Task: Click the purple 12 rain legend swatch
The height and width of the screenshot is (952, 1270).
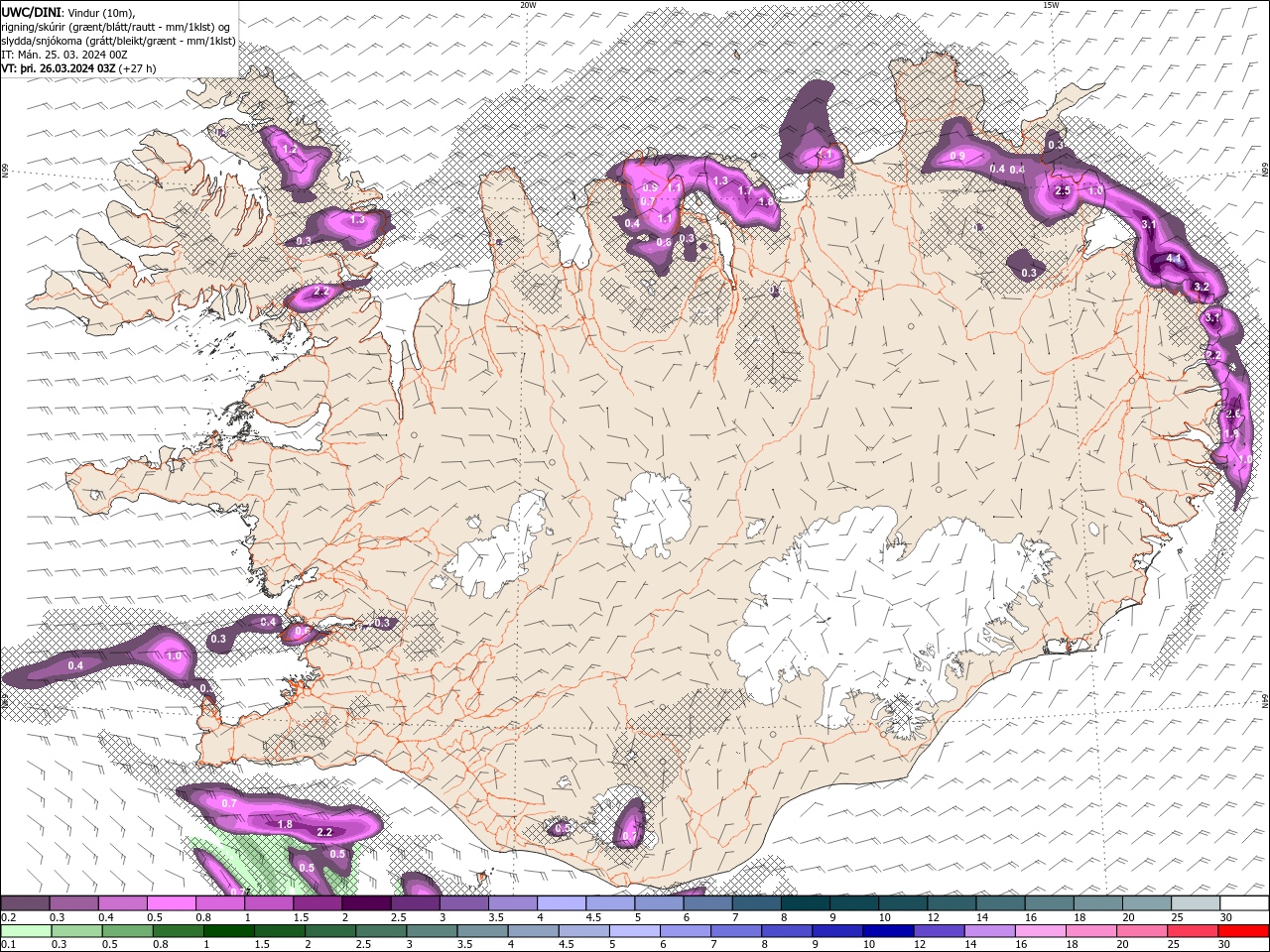Action: (938, 931)
